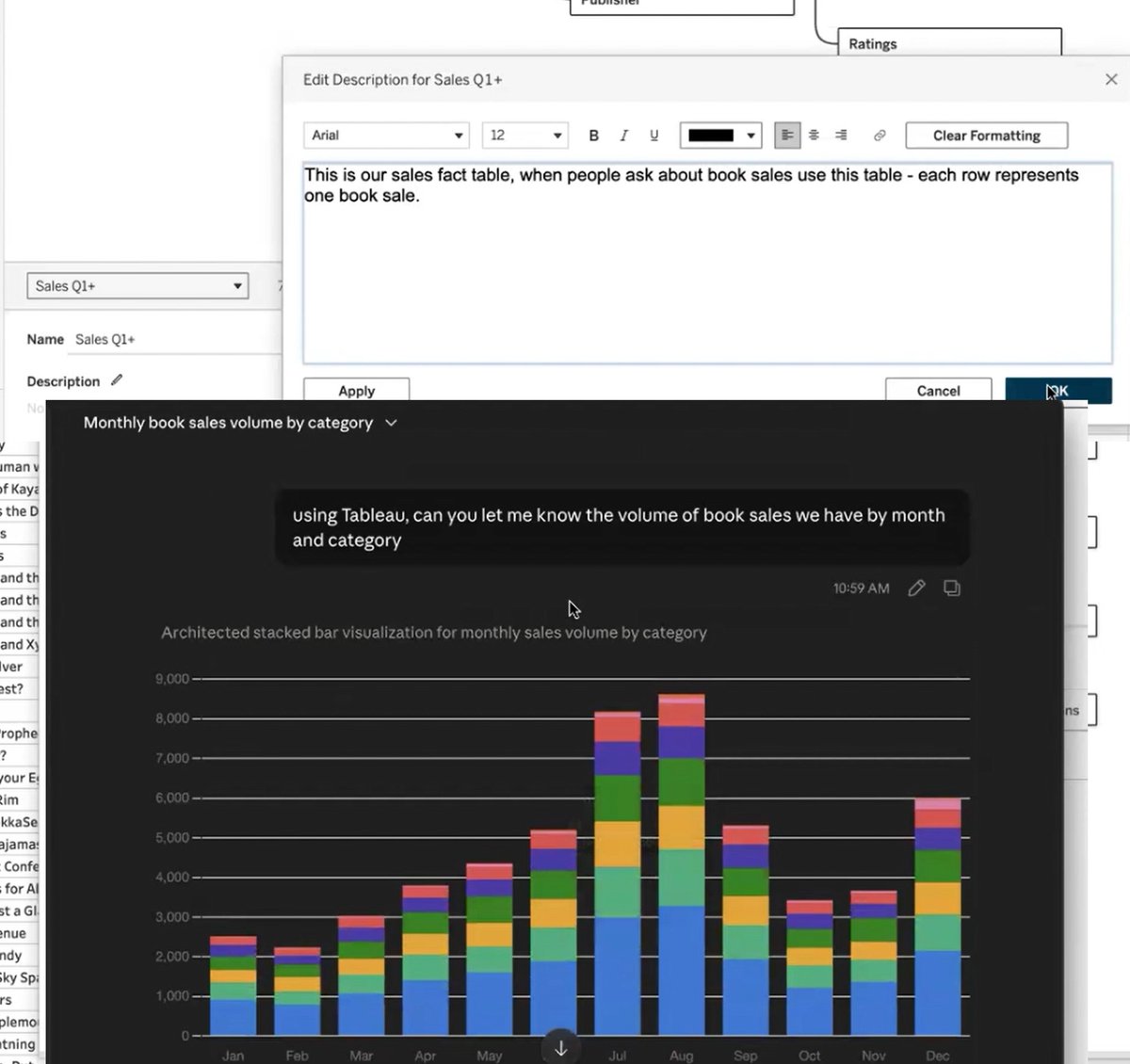Screen dimensions: 1130x1064
Task: Close the Edit Description dialog
Action: [1111, 79]
